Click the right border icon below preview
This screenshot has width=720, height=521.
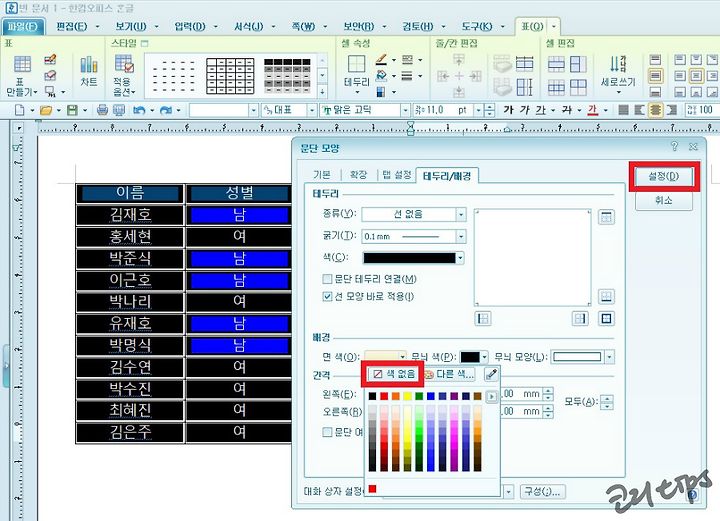pyautogui.click(x=580, y=318)
